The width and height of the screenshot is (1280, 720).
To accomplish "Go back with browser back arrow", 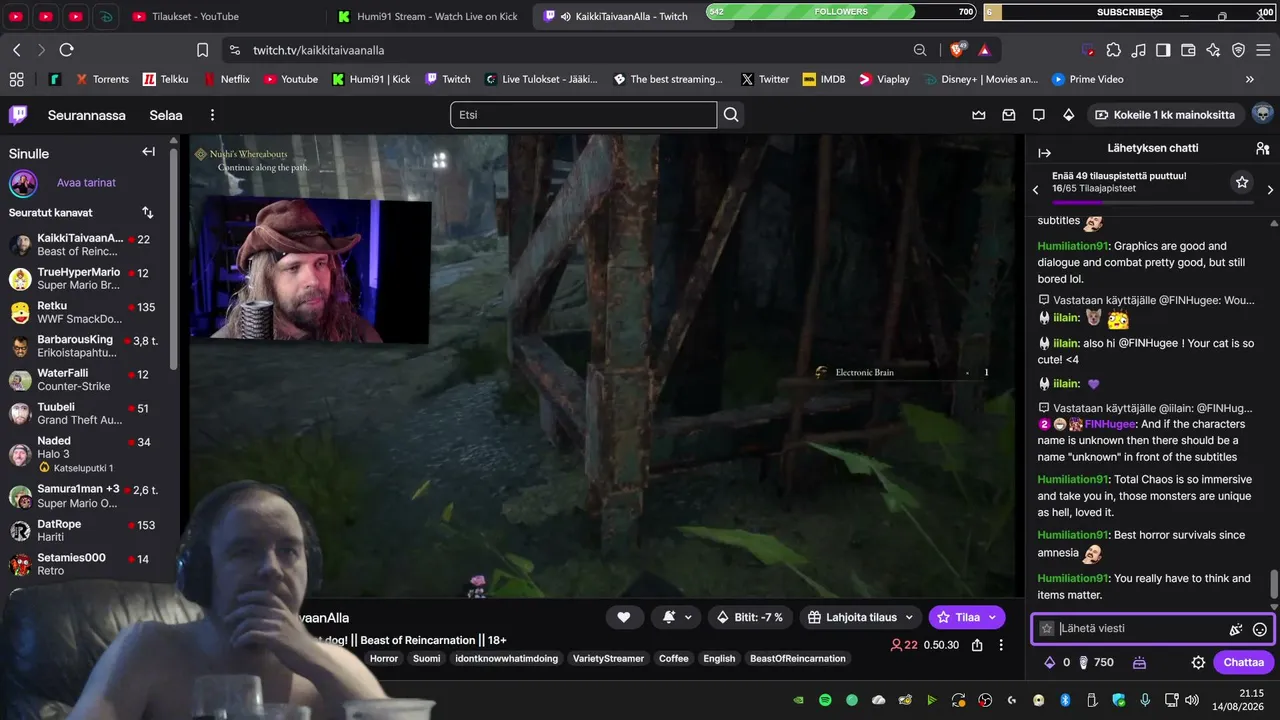I will pos(17,50).
